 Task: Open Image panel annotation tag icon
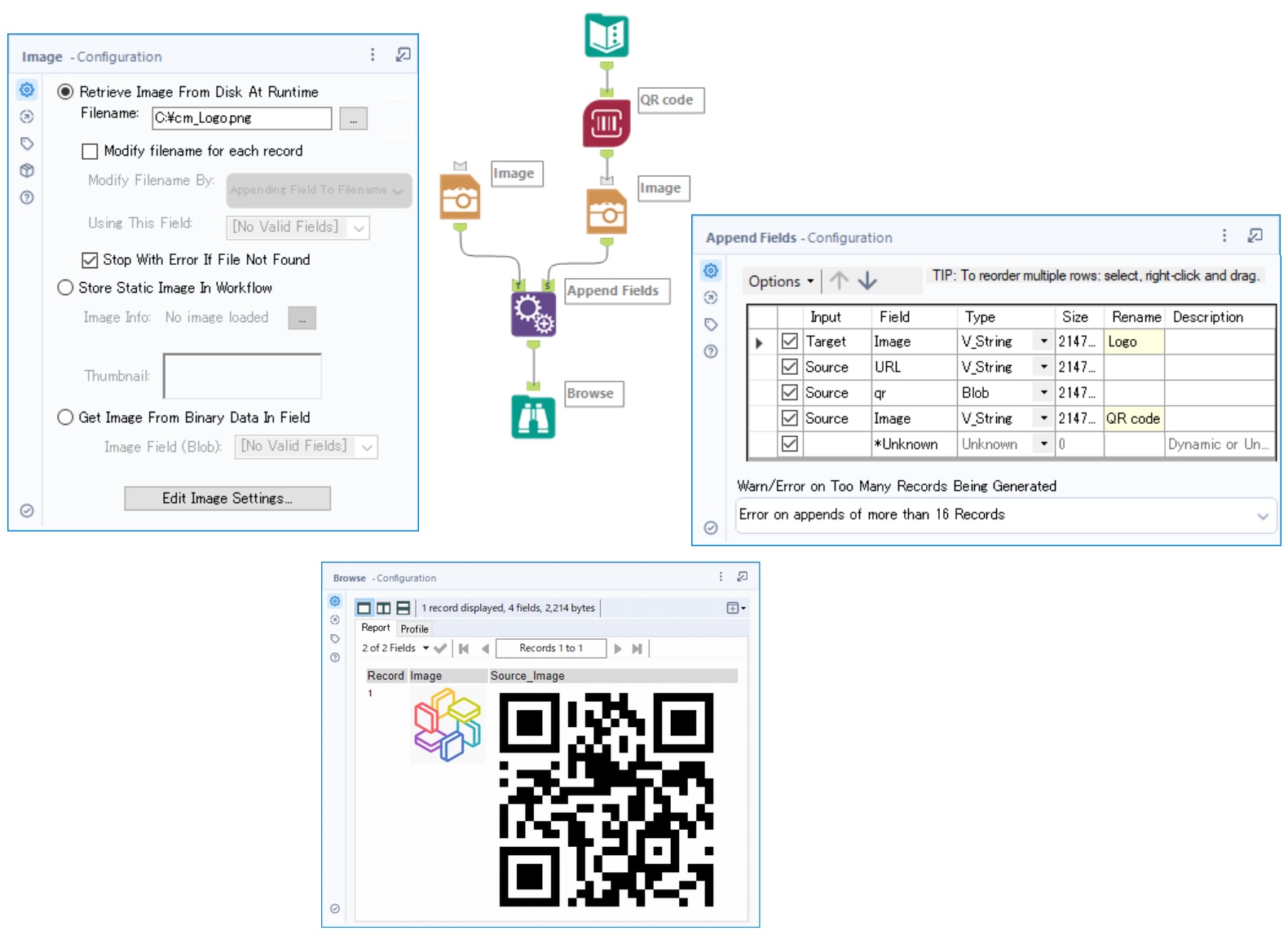pyautogui.click(x=27, y=143)
